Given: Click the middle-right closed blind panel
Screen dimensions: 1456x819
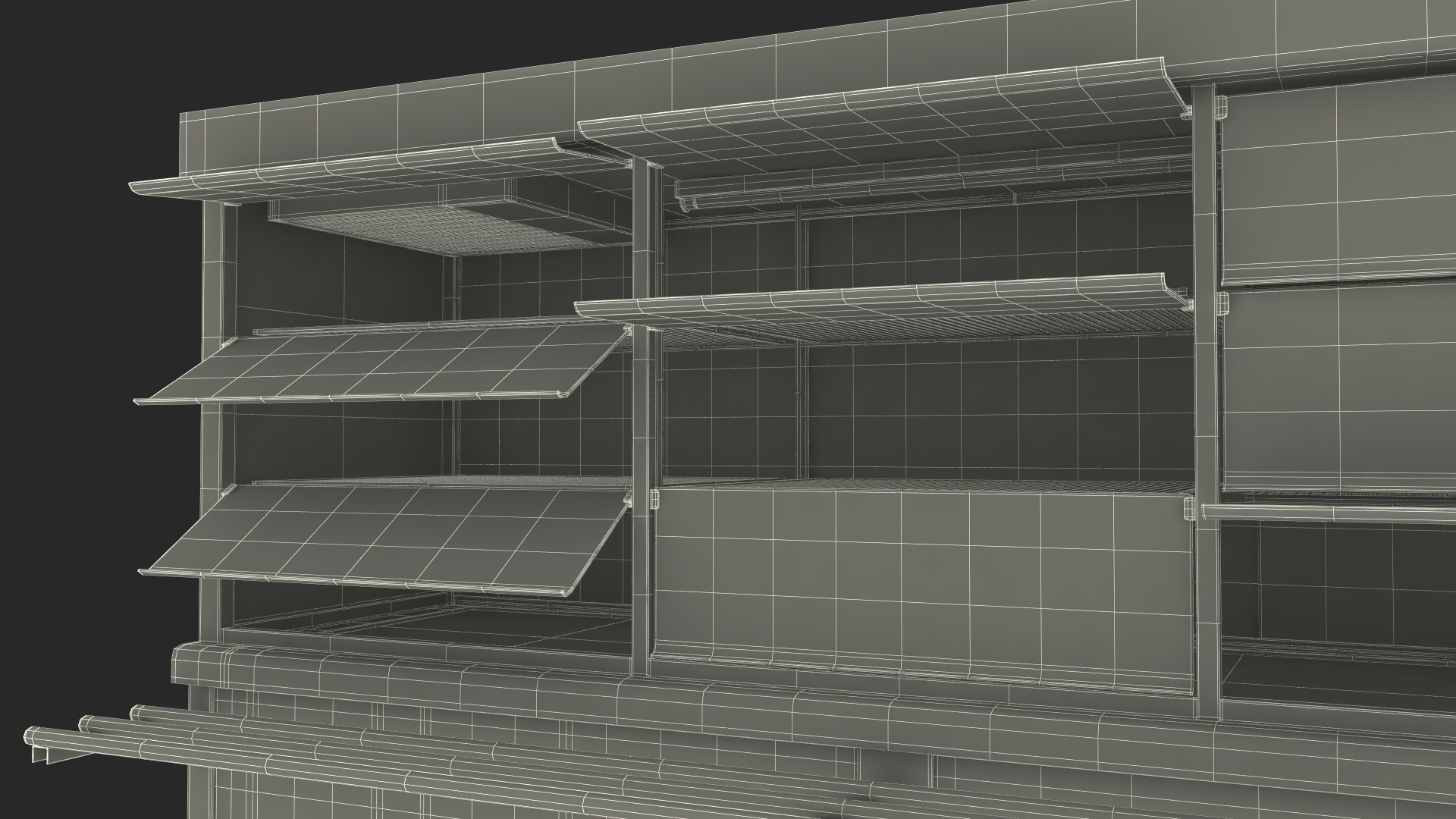Looking at the screenshot, I should (1338, 387).
